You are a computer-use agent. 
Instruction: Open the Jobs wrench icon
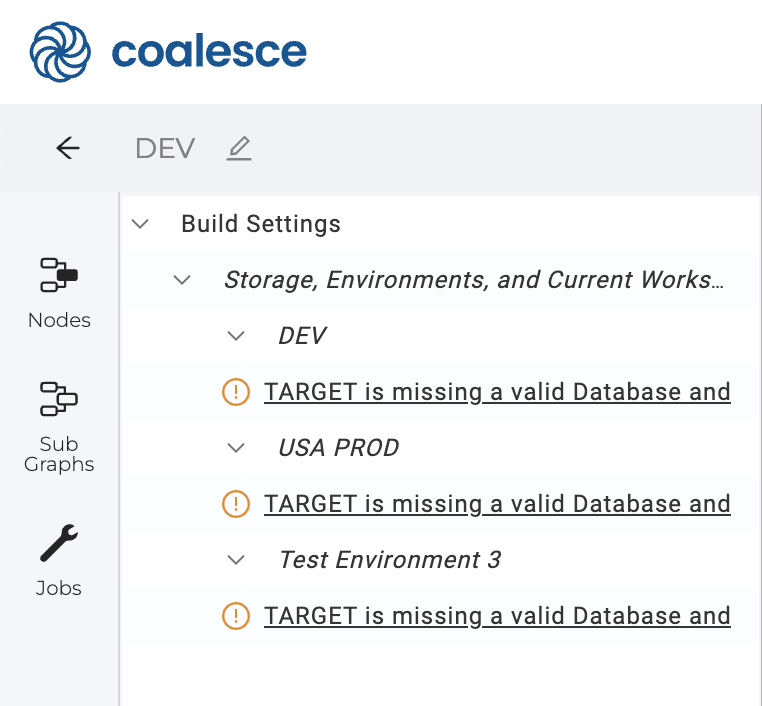[x=59, y=543]
